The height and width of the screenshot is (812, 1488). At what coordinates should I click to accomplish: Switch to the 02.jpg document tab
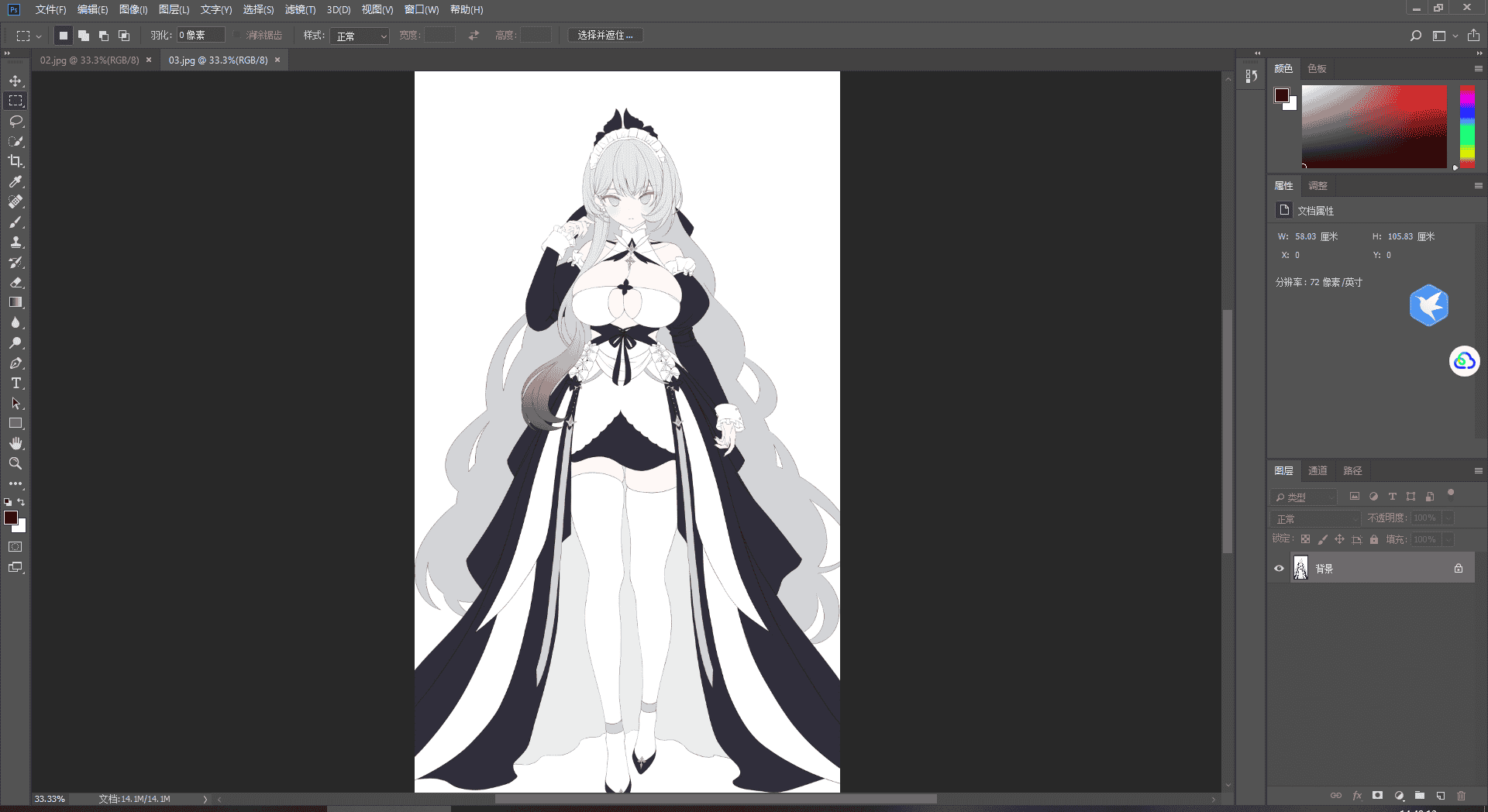tap(90, 60)
